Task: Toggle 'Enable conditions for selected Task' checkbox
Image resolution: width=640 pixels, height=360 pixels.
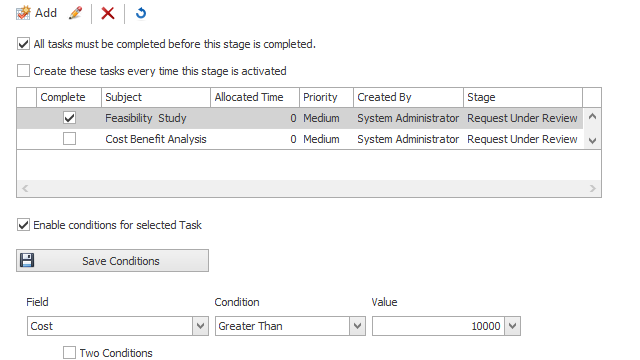Action: click(x=23, y=224)
